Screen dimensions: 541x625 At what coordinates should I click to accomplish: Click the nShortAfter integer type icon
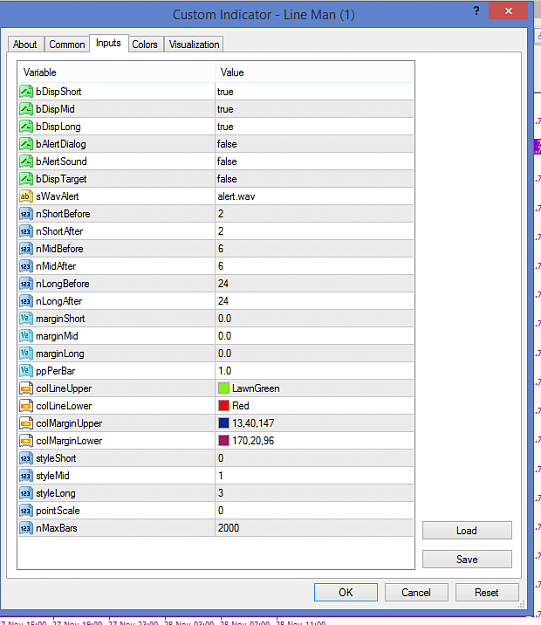click(26, 231)
